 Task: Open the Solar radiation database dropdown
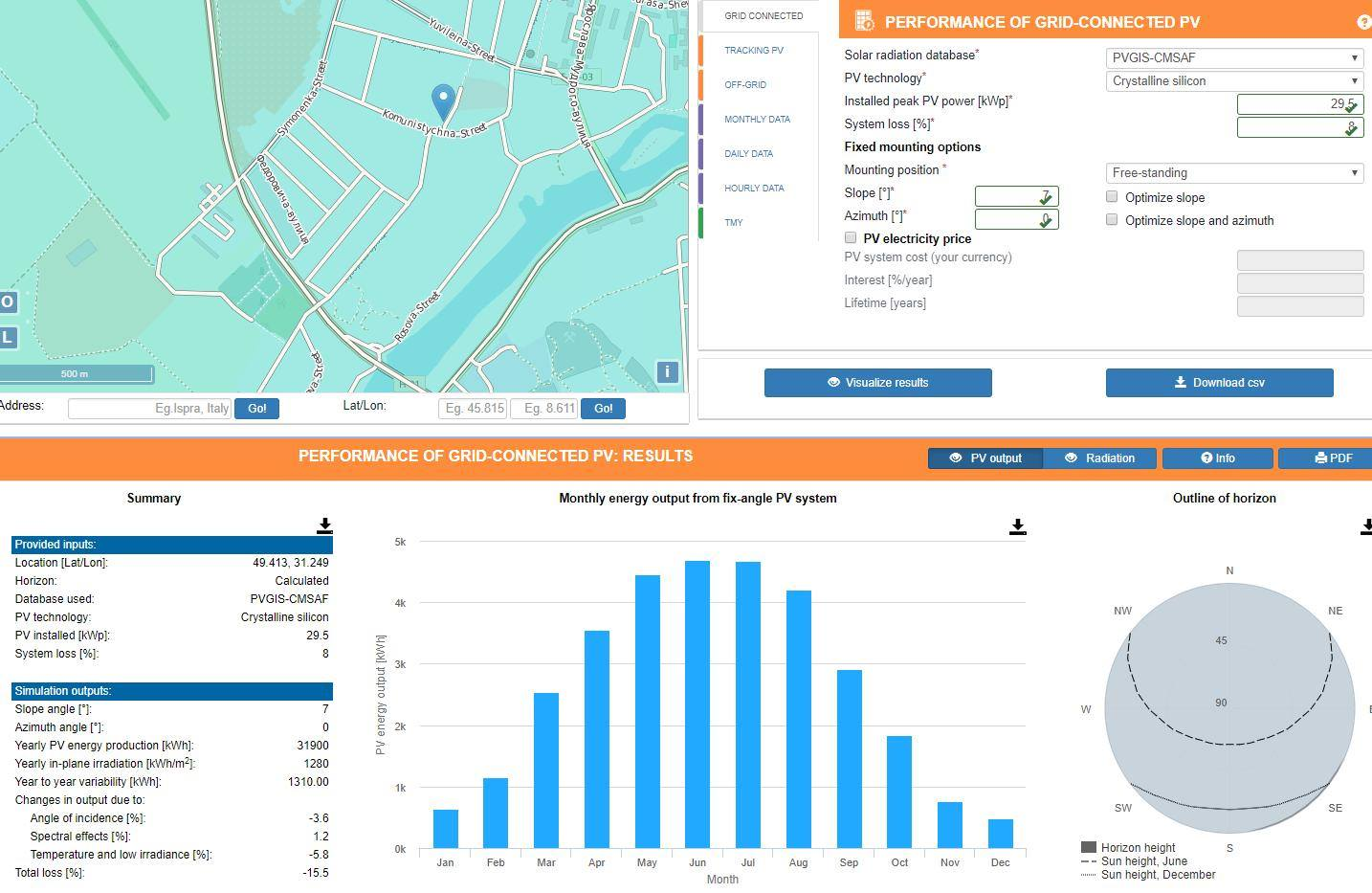click(1234, 58)
